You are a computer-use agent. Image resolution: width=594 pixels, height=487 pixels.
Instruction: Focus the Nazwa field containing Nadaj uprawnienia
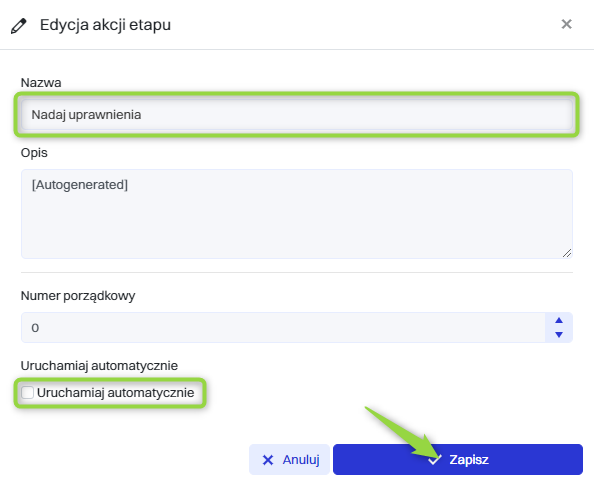(x=297, y=114)
